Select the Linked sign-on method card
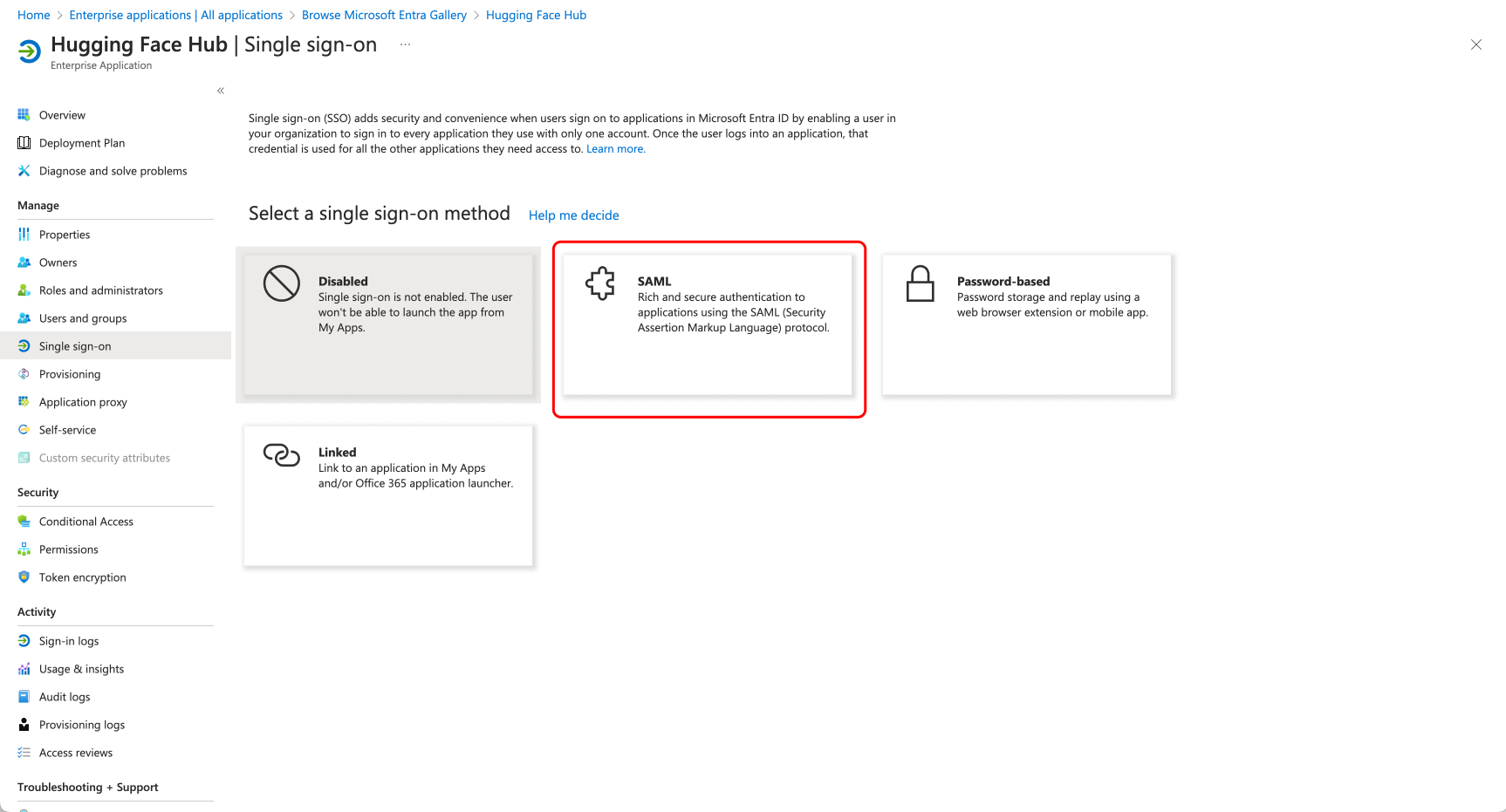Image resolution: width=1506 pixels, height=812 pixels. 388,495
